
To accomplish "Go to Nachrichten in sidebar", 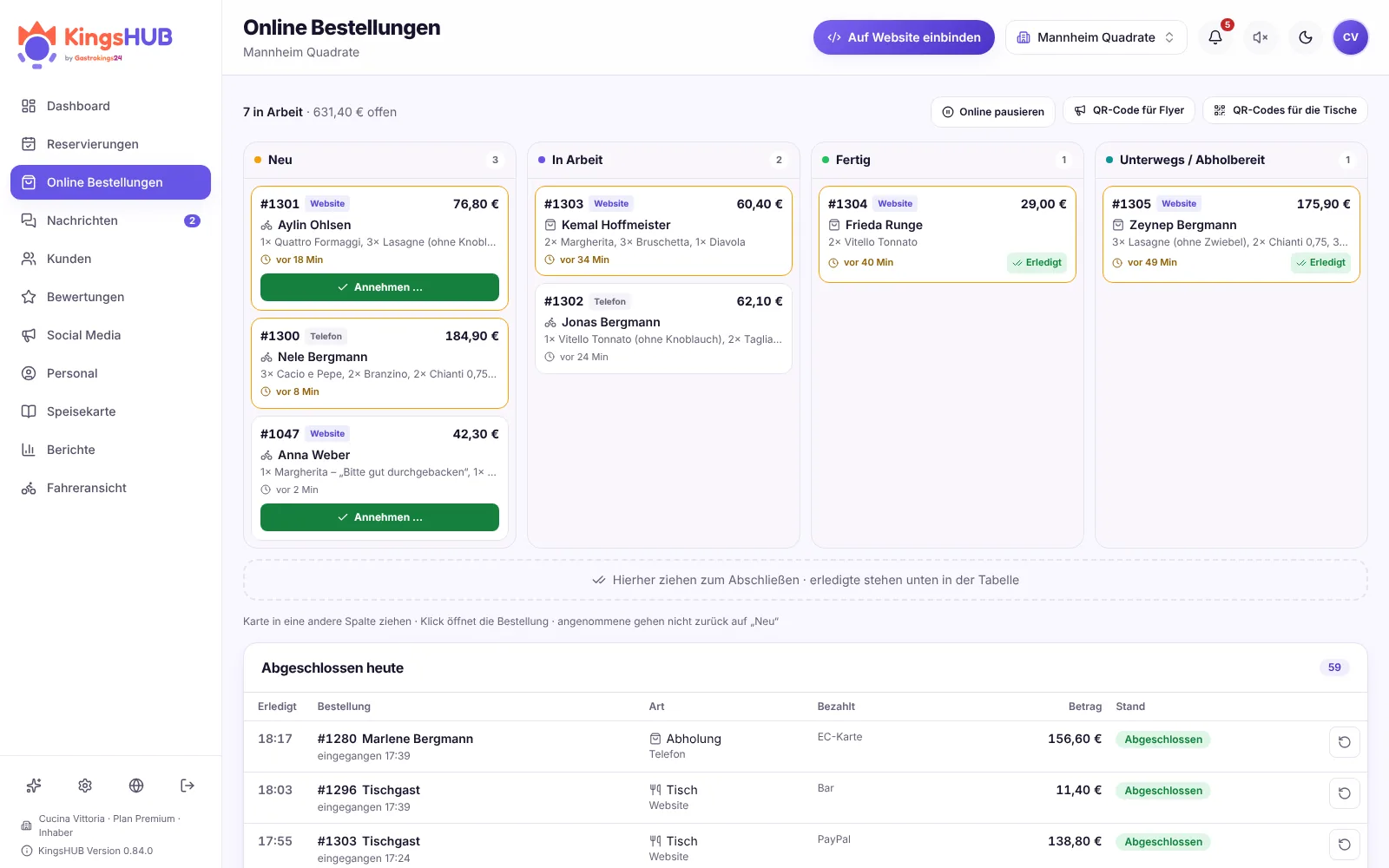I will tap(110, 220).
